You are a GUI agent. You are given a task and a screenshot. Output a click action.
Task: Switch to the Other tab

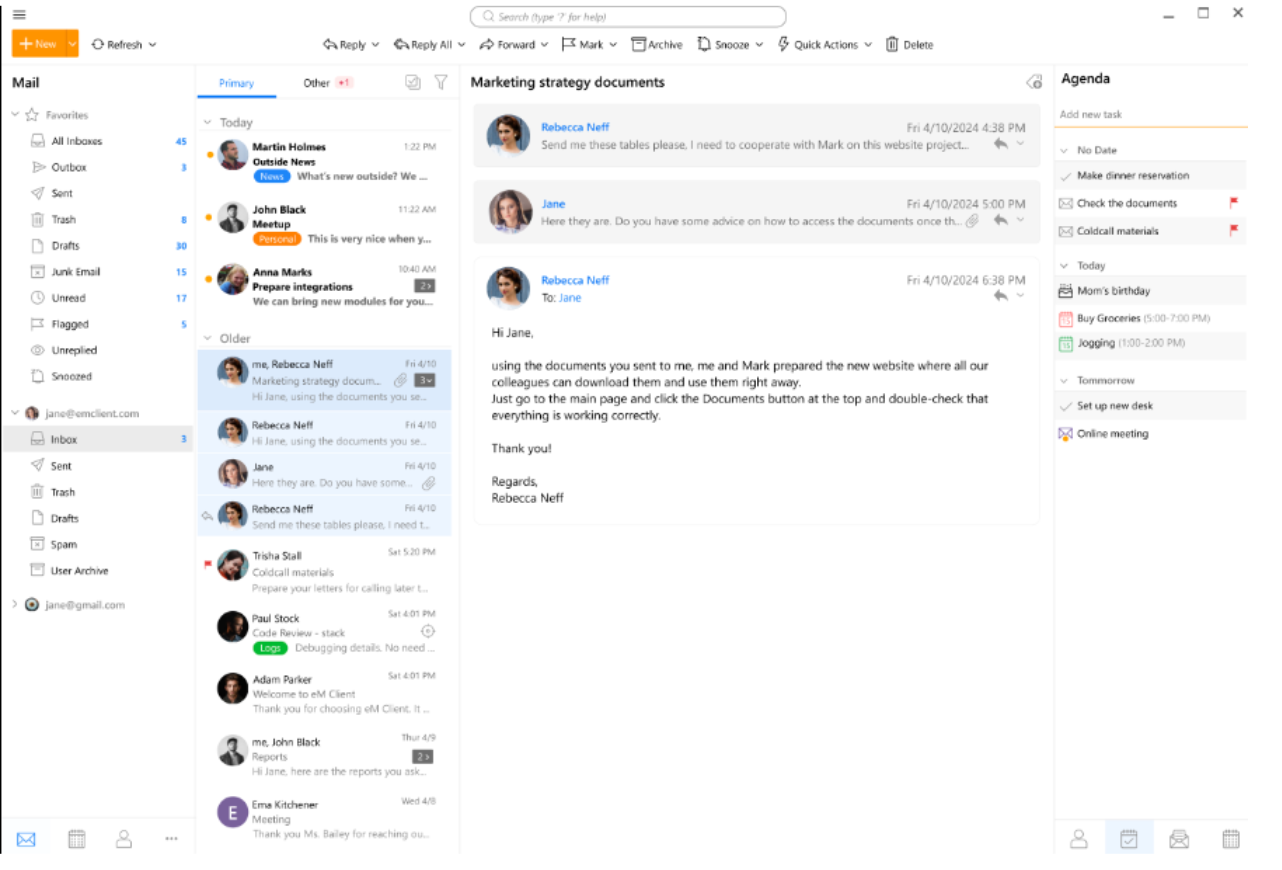[317, 83]
